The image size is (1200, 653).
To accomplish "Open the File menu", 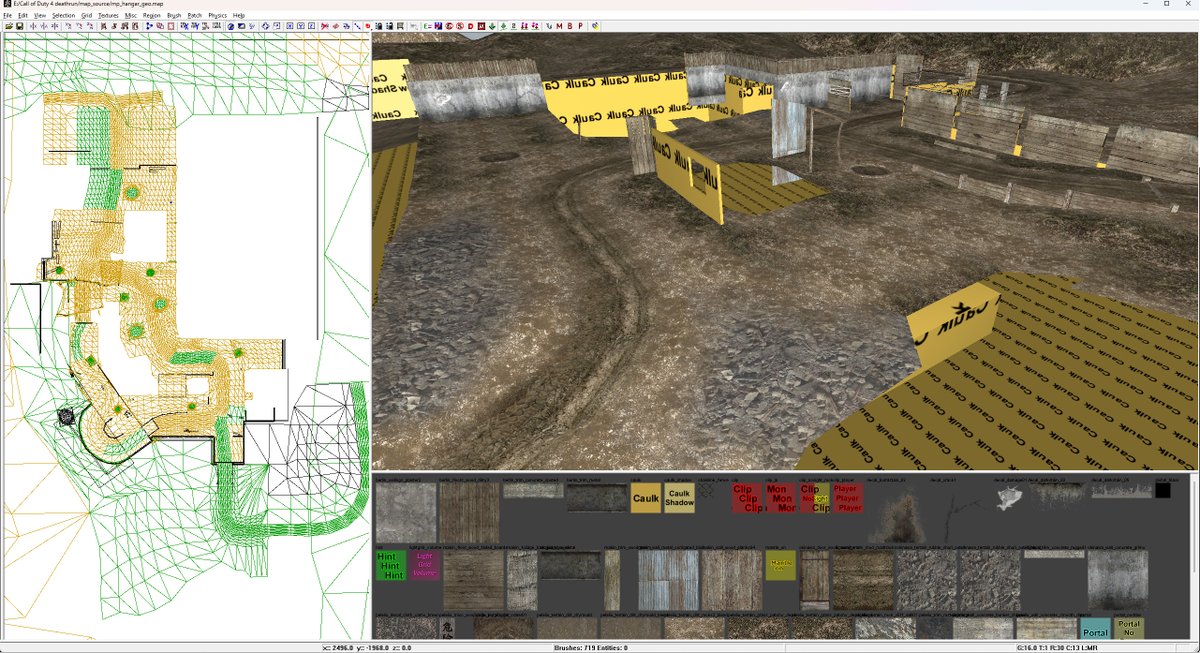I will pyautogui.click(x=7, y=16).
